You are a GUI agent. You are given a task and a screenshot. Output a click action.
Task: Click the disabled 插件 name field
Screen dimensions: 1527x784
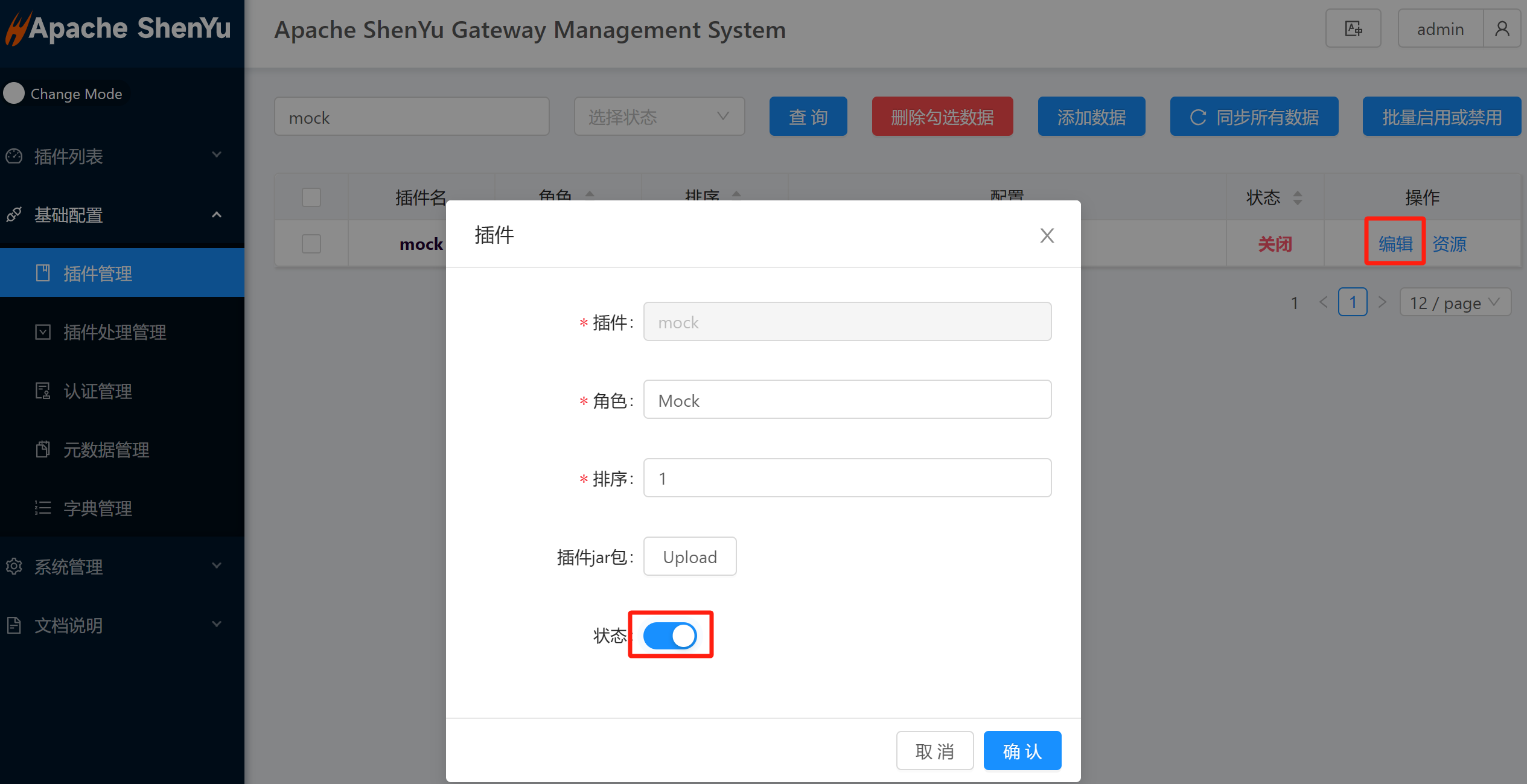pyautogui.click(x=847, y=322)
